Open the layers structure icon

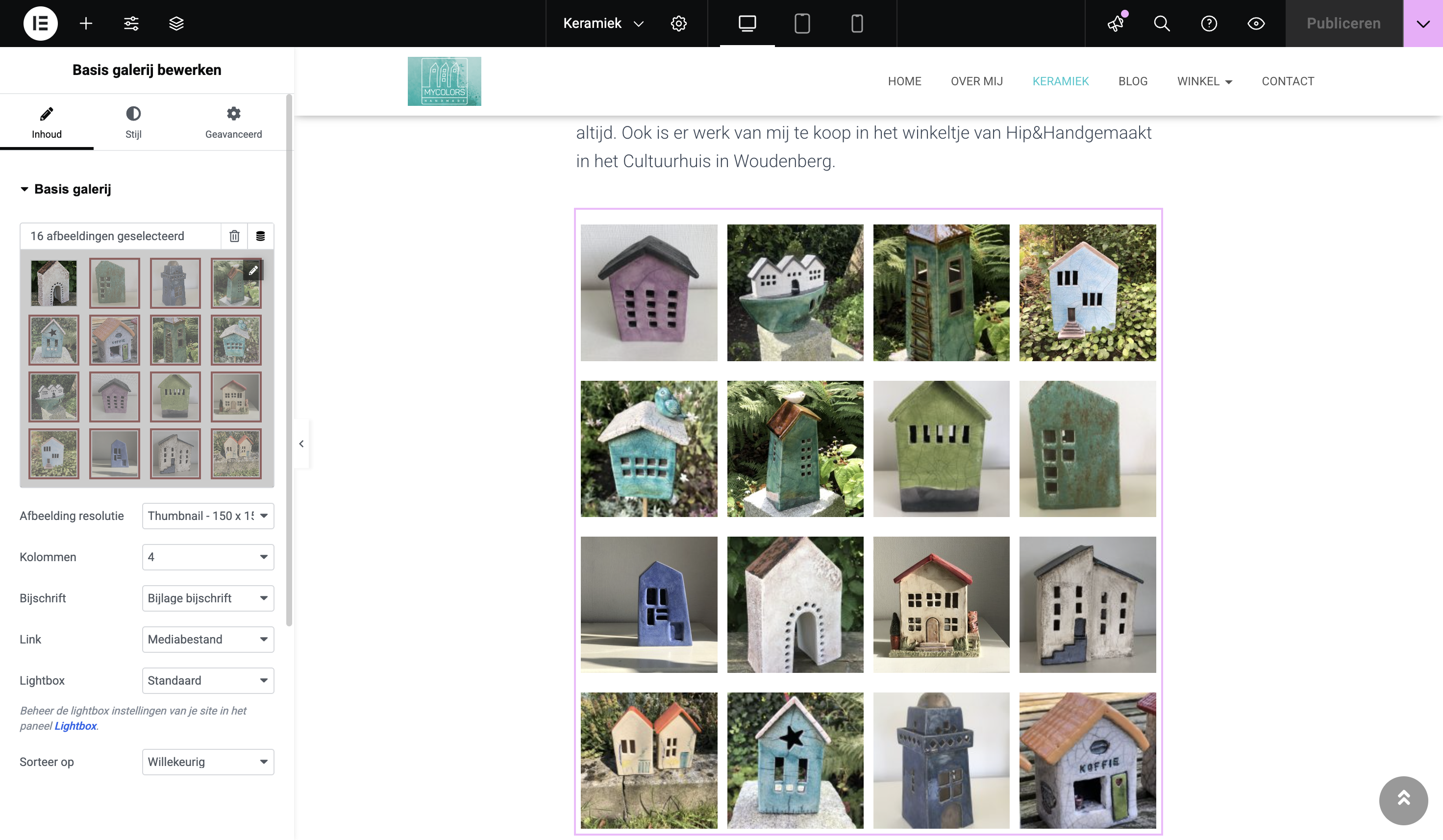(x=176, y=24)
